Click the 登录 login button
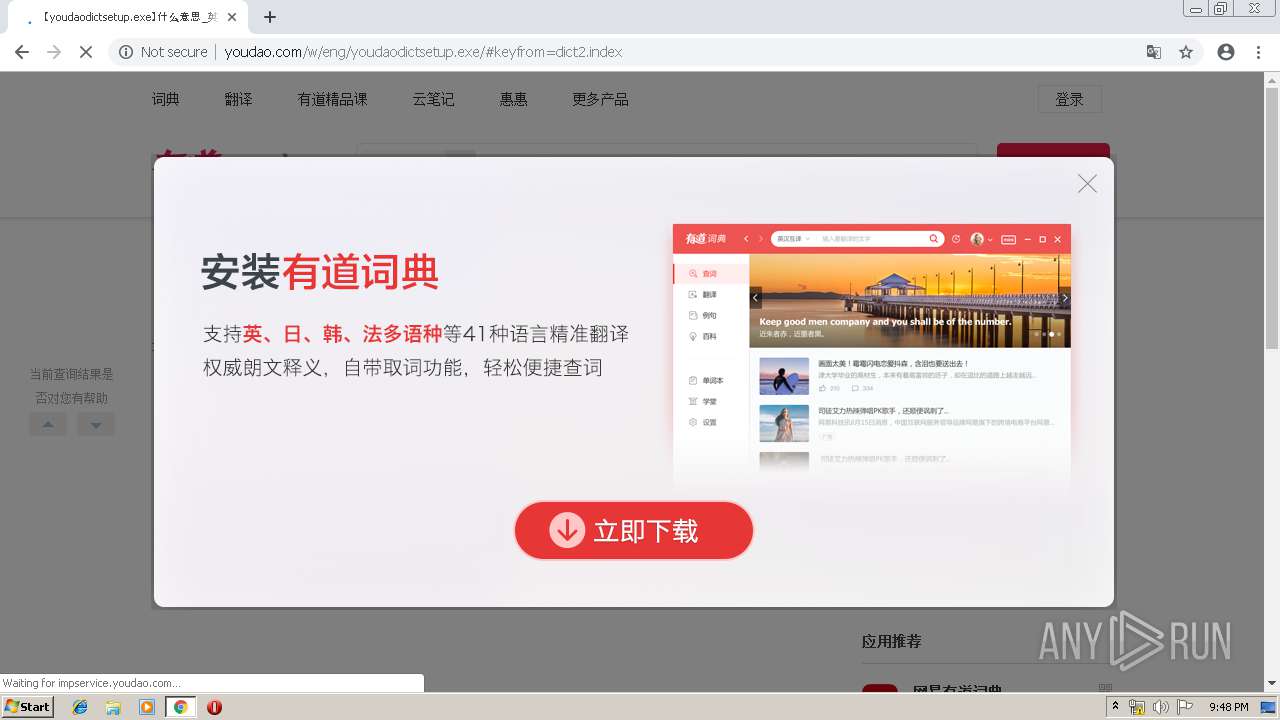 [1069, 99]
